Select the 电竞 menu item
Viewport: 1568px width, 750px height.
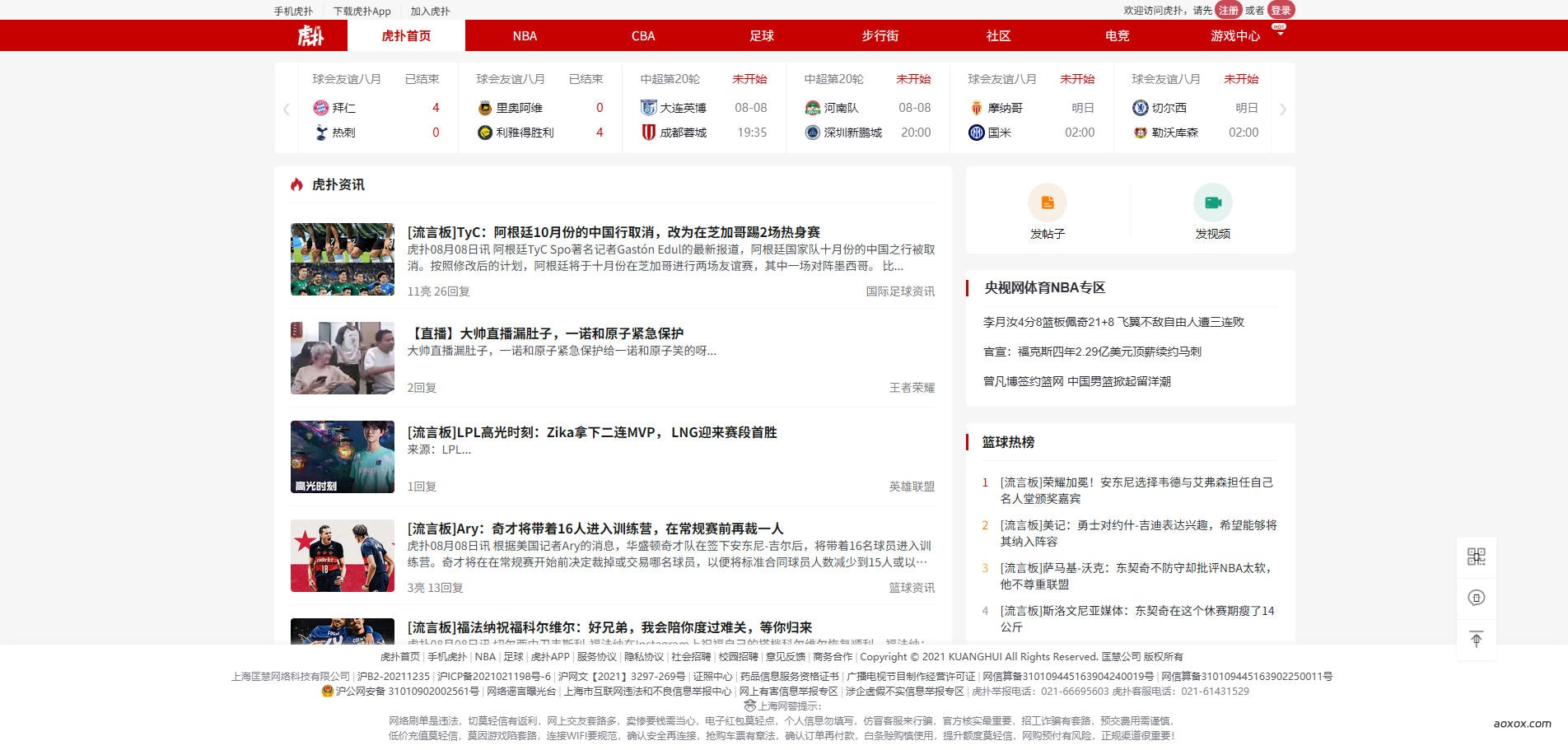point(1116,35)
